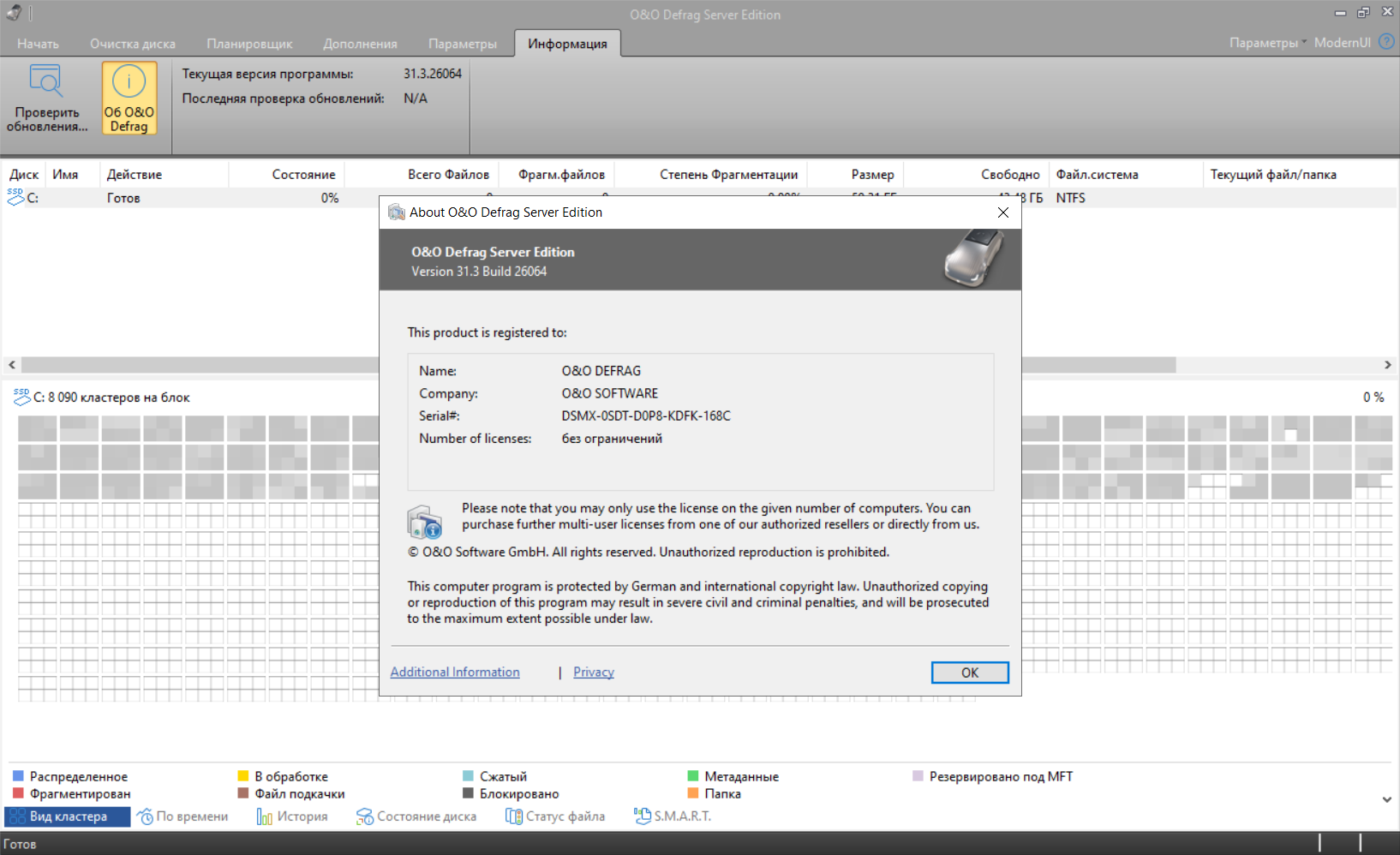Image resolution: width=1400 pixels, height=855 pixels.
Task: Sort by the Файл.система column header
Action: click(1126, 175)
